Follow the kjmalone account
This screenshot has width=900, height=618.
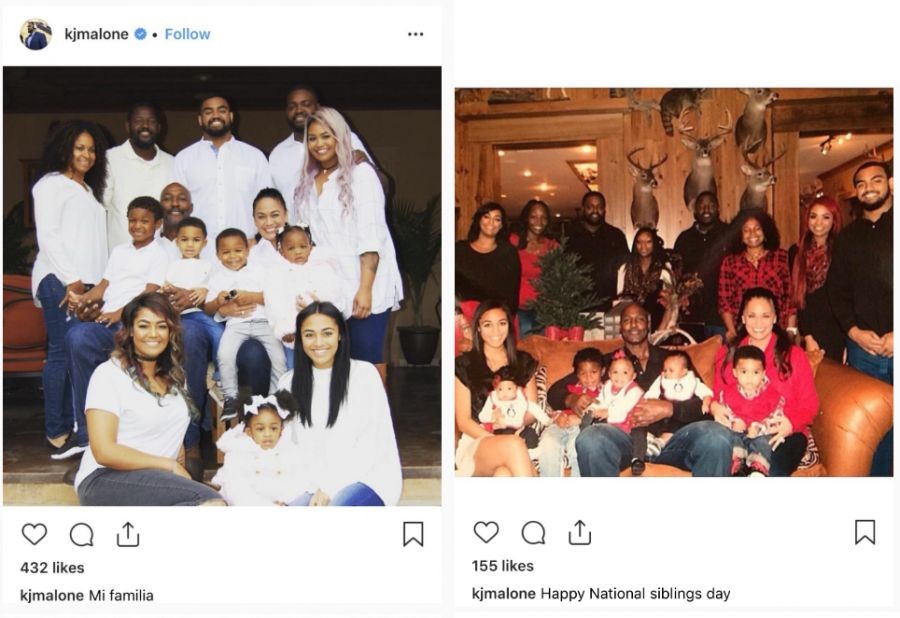point(187,34)
